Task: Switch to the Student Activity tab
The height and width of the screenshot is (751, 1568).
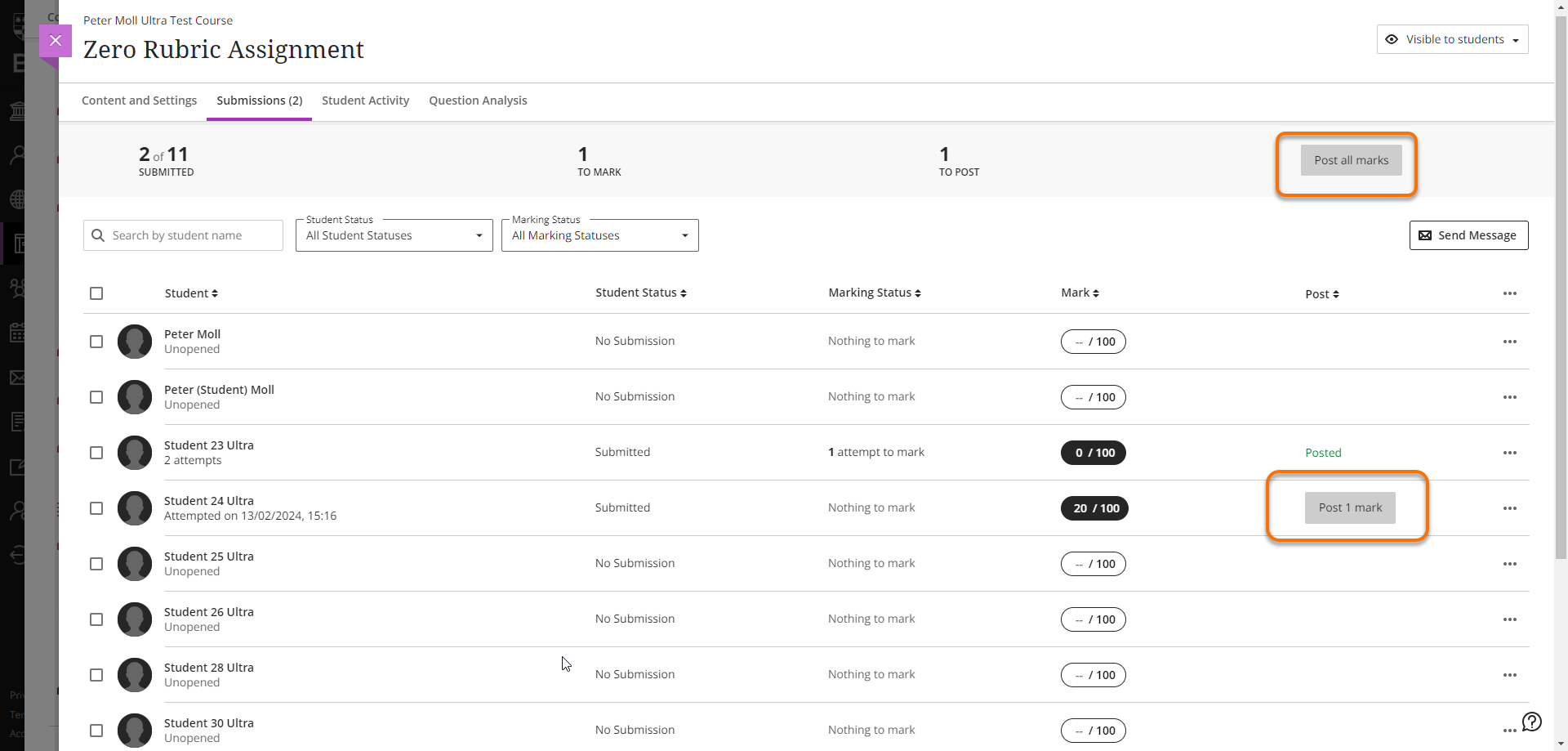Action: 365,101
